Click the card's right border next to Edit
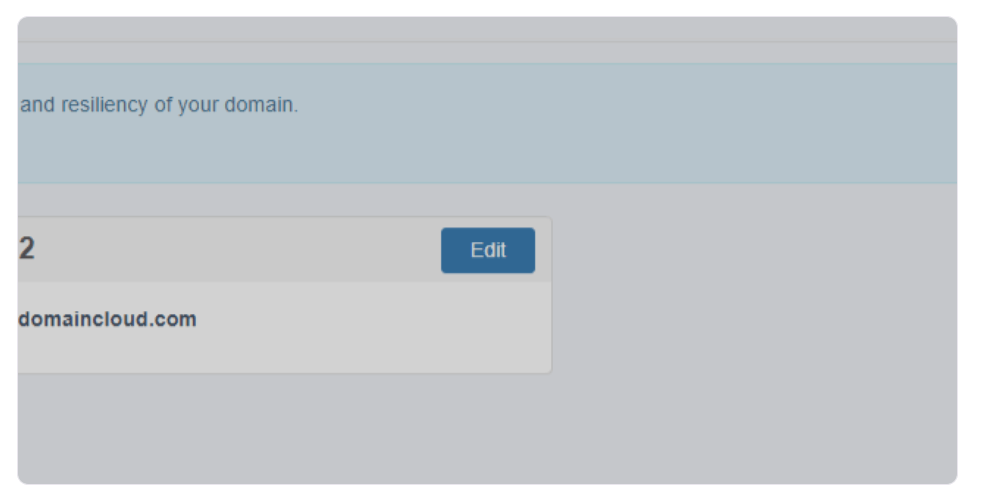The width and height of the screenshot is (992, 499). click(x=551, y=250)
